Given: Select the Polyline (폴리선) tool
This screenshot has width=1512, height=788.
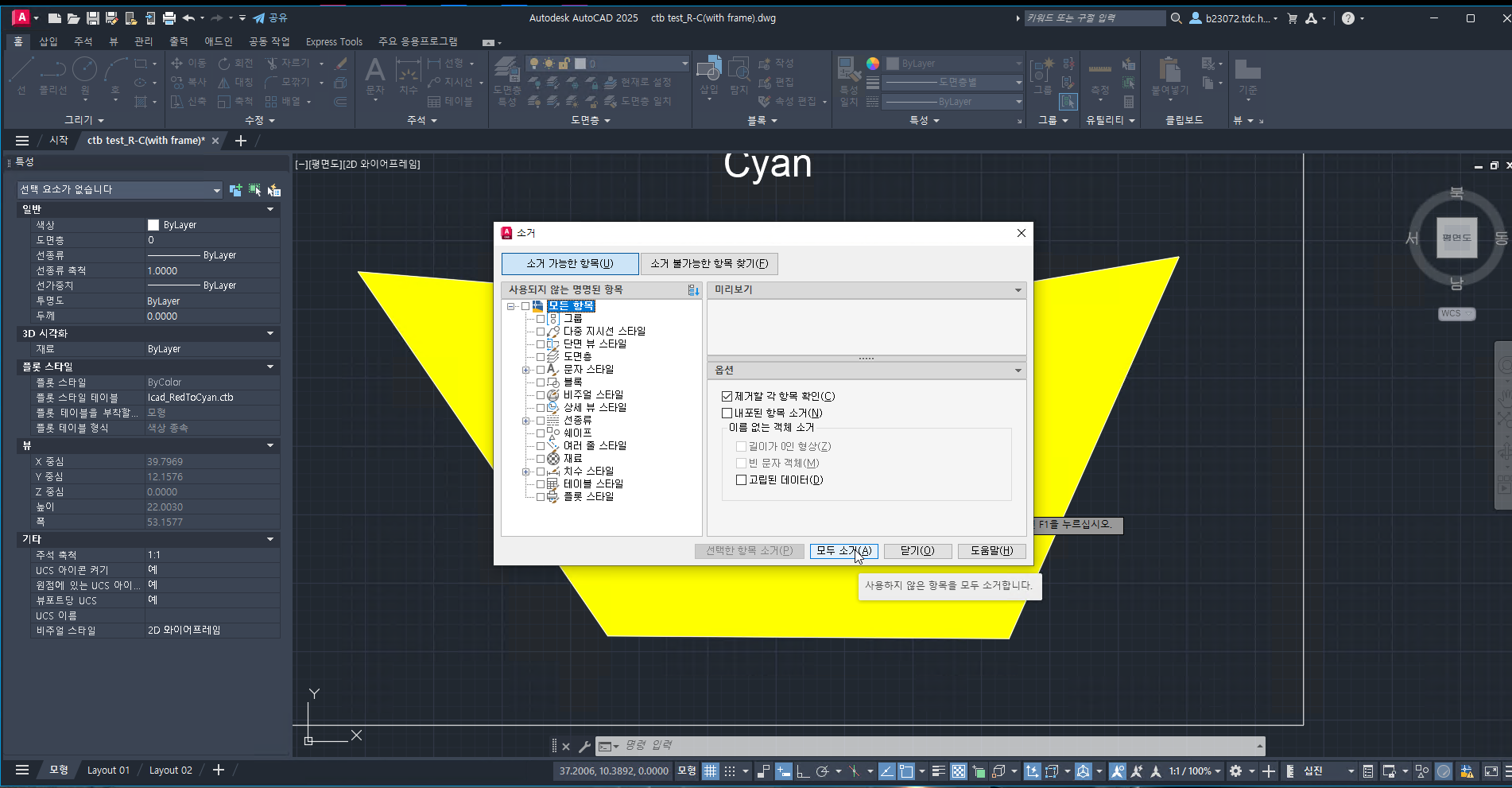Looking at the screenshot, I should pyautogui.click(x=53, y=76).
